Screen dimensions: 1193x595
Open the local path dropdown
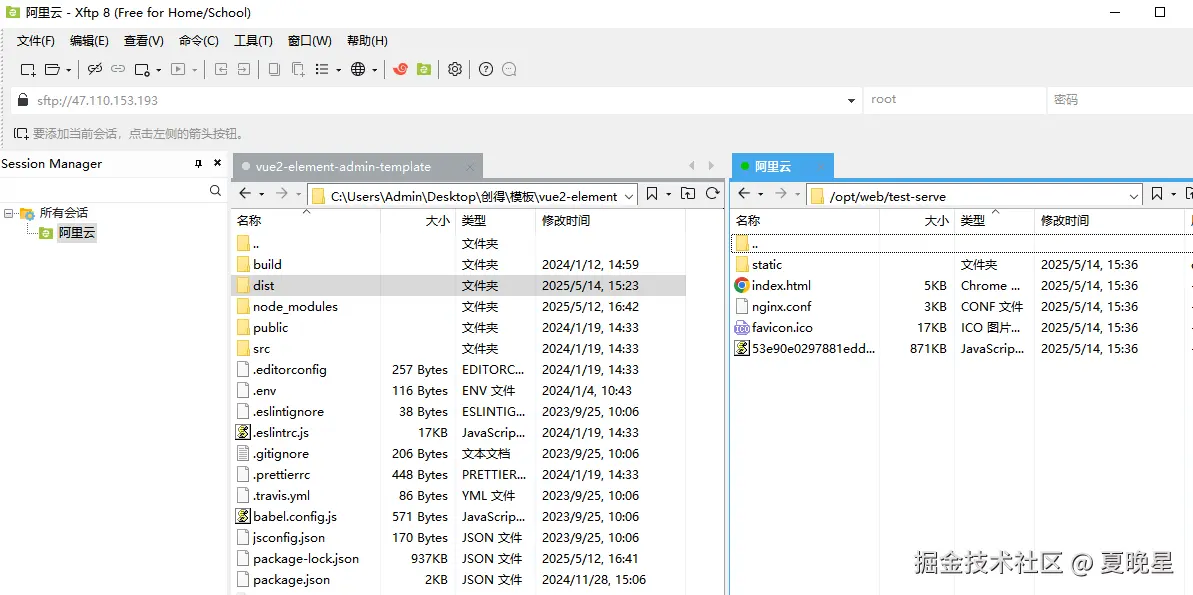[x=628, y=196]
